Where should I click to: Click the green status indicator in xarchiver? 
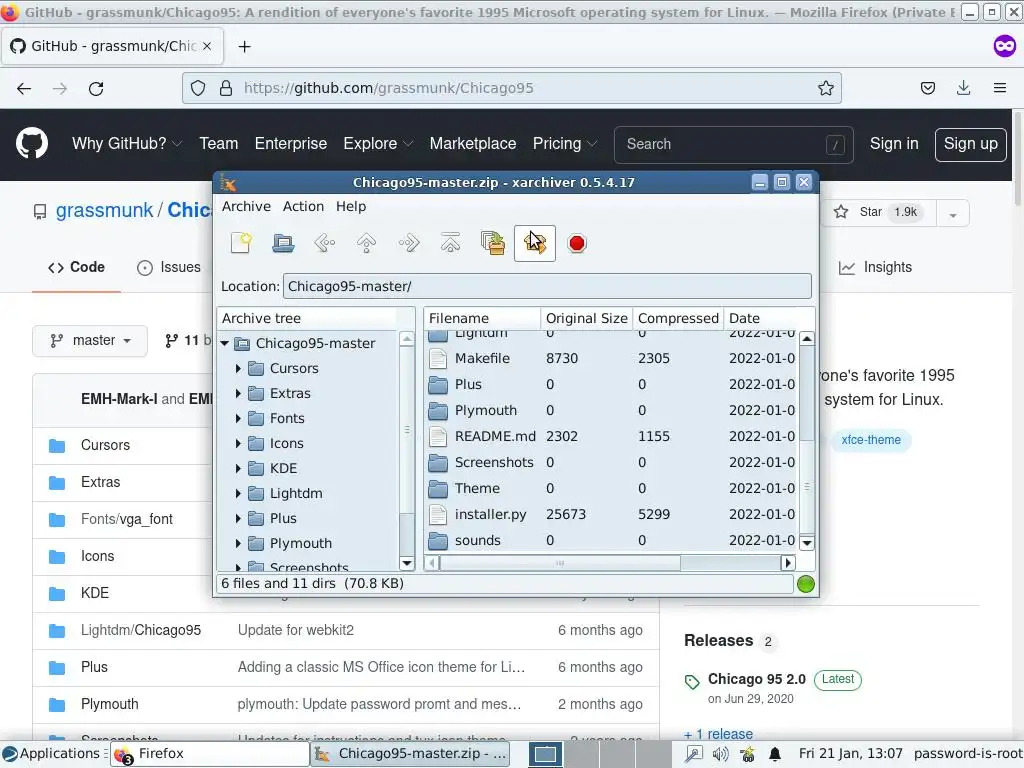click(x=806, y=584)
